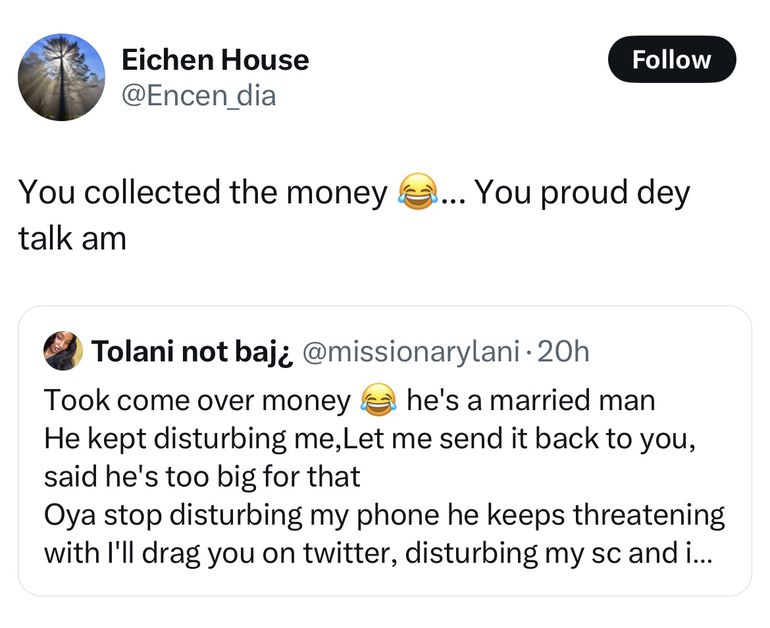Screen dimensions: 770x628
Task: Click the 20h timestamp on quoted tweet
Action: point(564,352)
